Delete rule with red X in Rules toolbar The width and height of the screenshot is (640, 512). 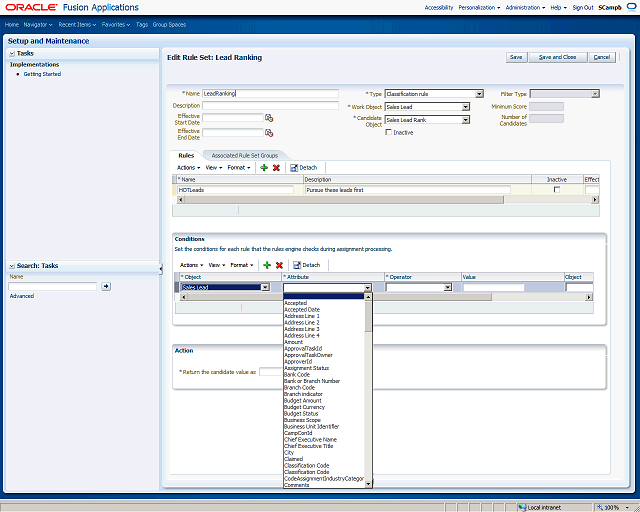(276, 168)
